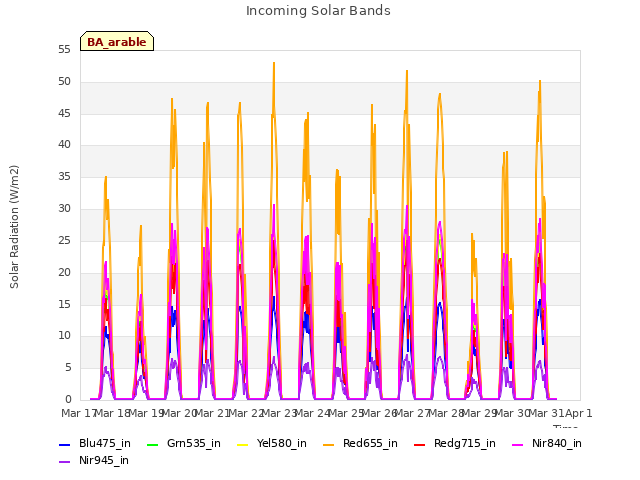Screen dimensions: 640x480
Task: Toggle Blu475_in legend entry
Action: click(95, 443)
